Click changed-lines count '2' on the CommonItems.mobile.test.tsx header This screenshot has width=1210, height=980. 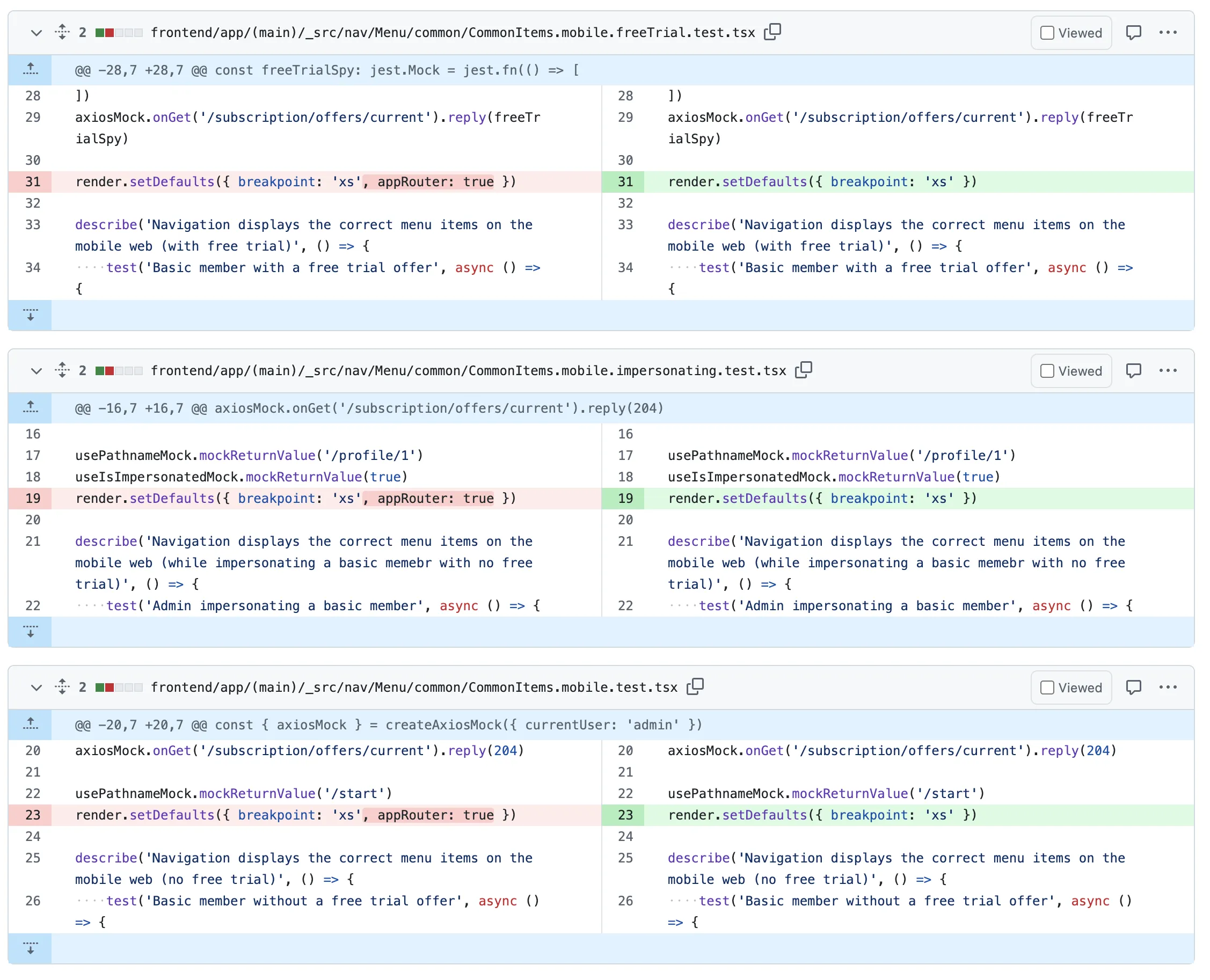coord(83,689)
